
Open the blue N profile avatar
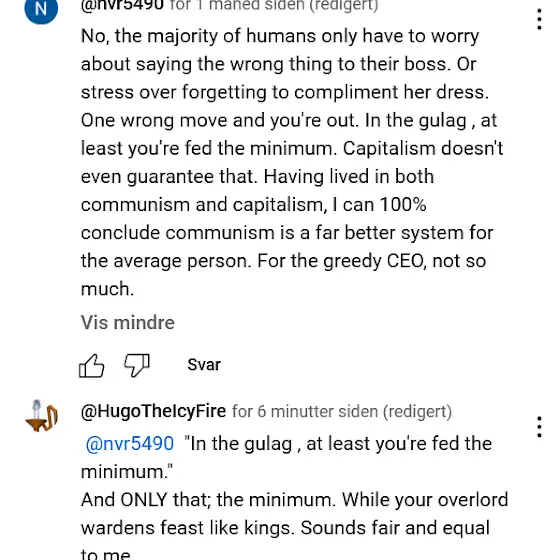(x=41, y=9)
